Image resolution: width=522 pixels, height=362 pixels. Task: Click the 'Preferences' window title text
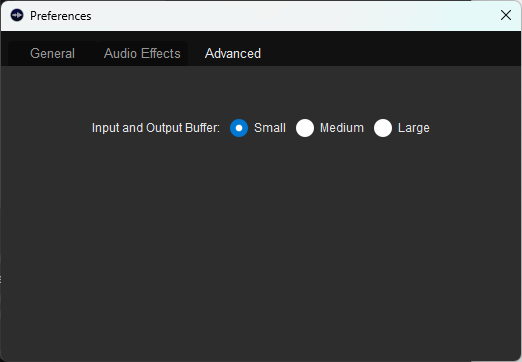point(61,16)
